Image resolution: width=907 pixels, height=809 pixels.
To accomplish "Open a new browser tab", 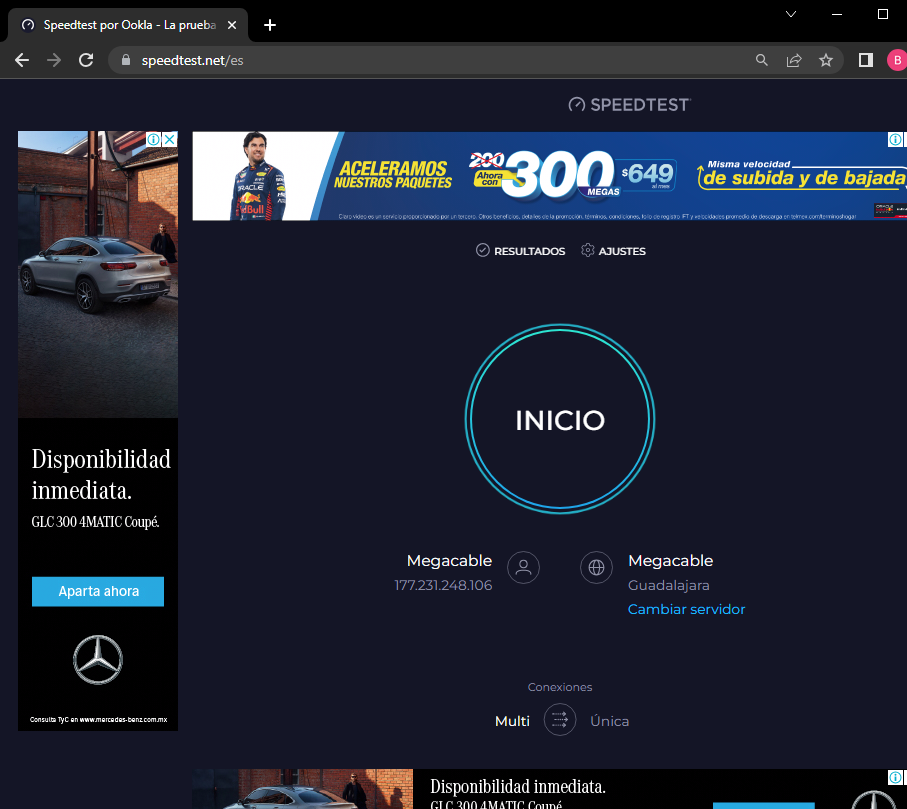I will [x=270, y=25].
